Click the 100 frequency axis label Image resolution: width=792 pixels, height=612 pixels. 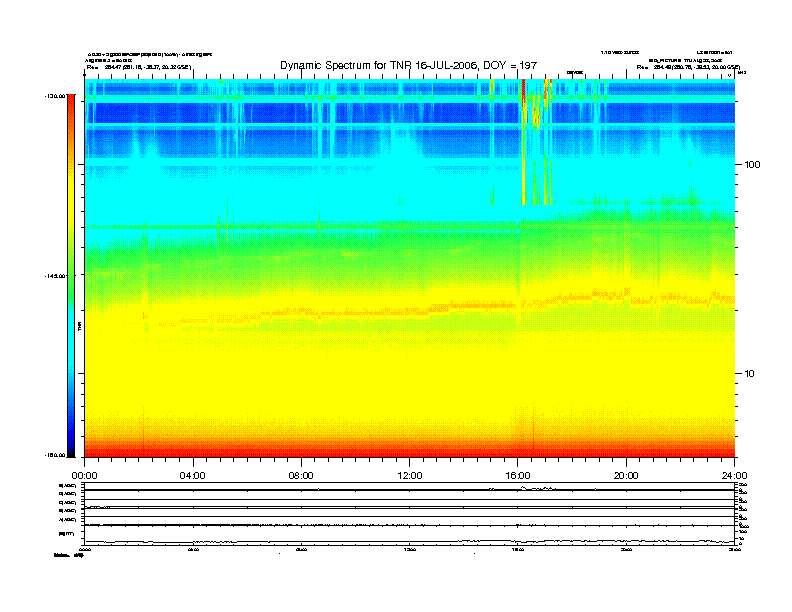[752, 165]
